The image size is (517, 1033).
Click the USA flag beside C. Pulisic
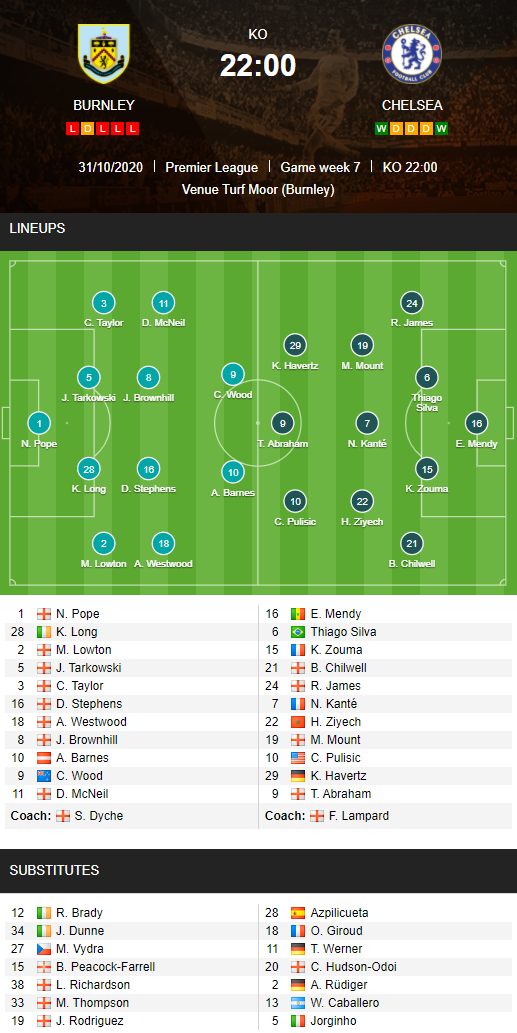click(x=298, y=758)
